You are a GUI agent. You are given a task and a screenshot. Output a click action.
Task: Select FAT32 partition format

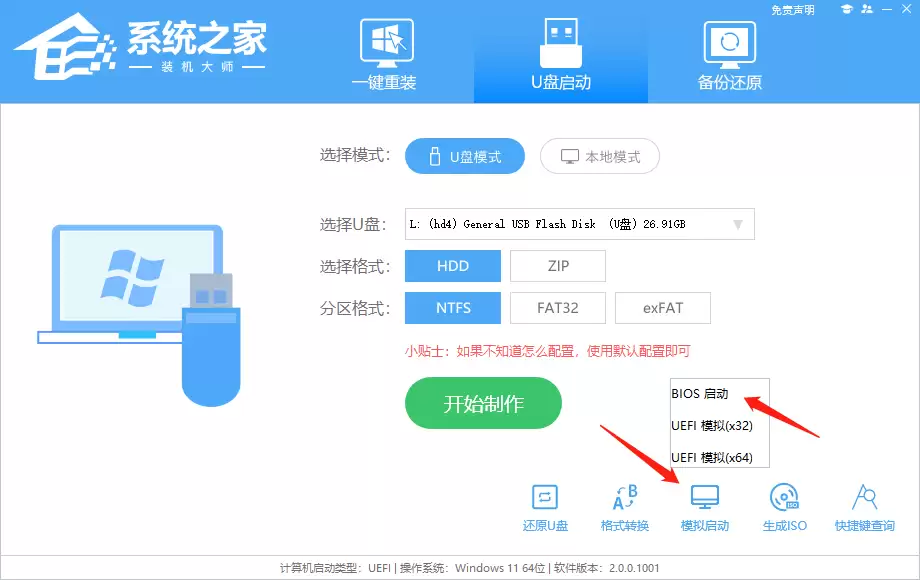(x=558, y=308)
